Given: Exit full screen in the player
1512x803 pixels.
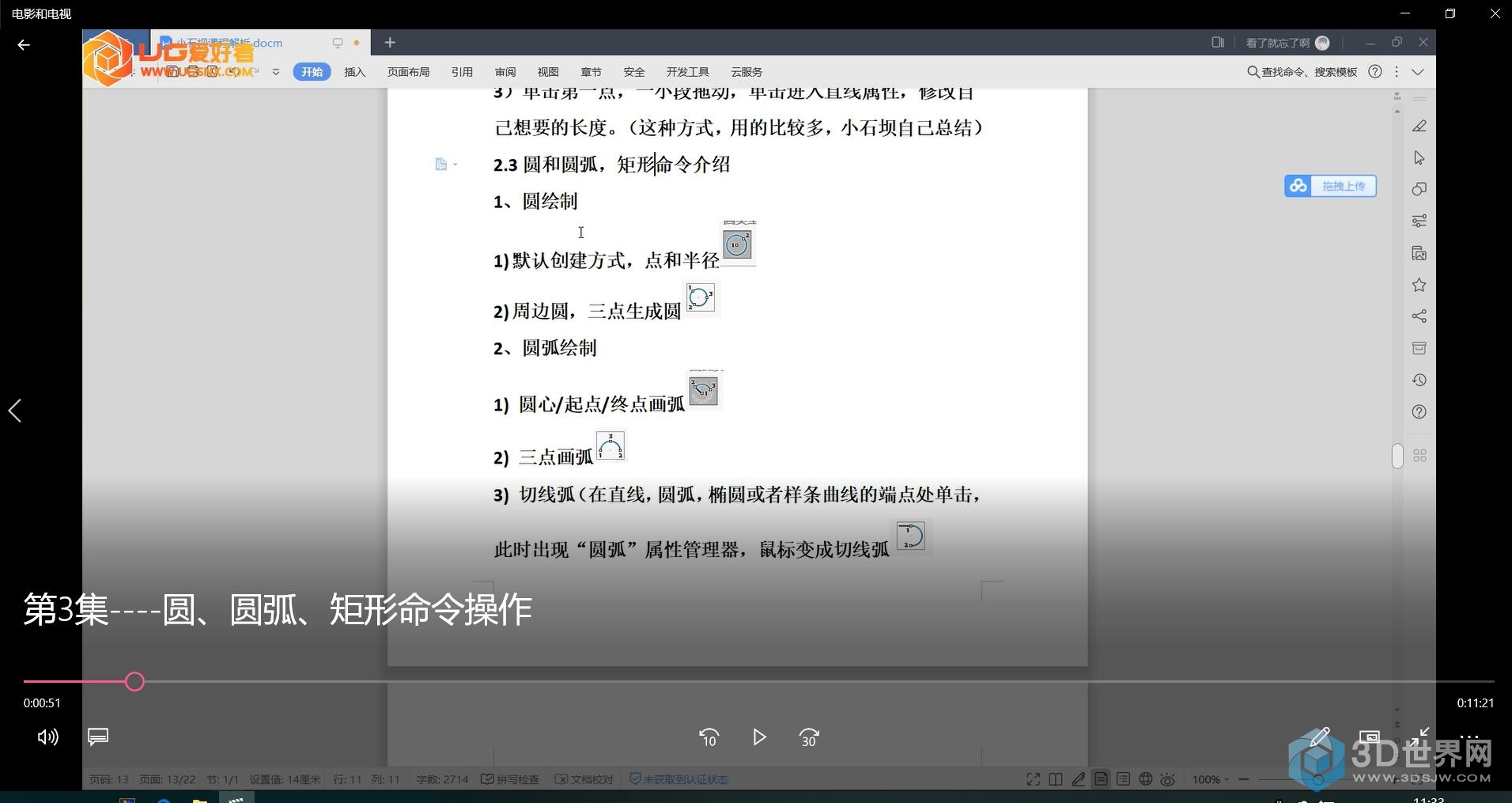Looking at the screenshot, I should click(1420, 737).
